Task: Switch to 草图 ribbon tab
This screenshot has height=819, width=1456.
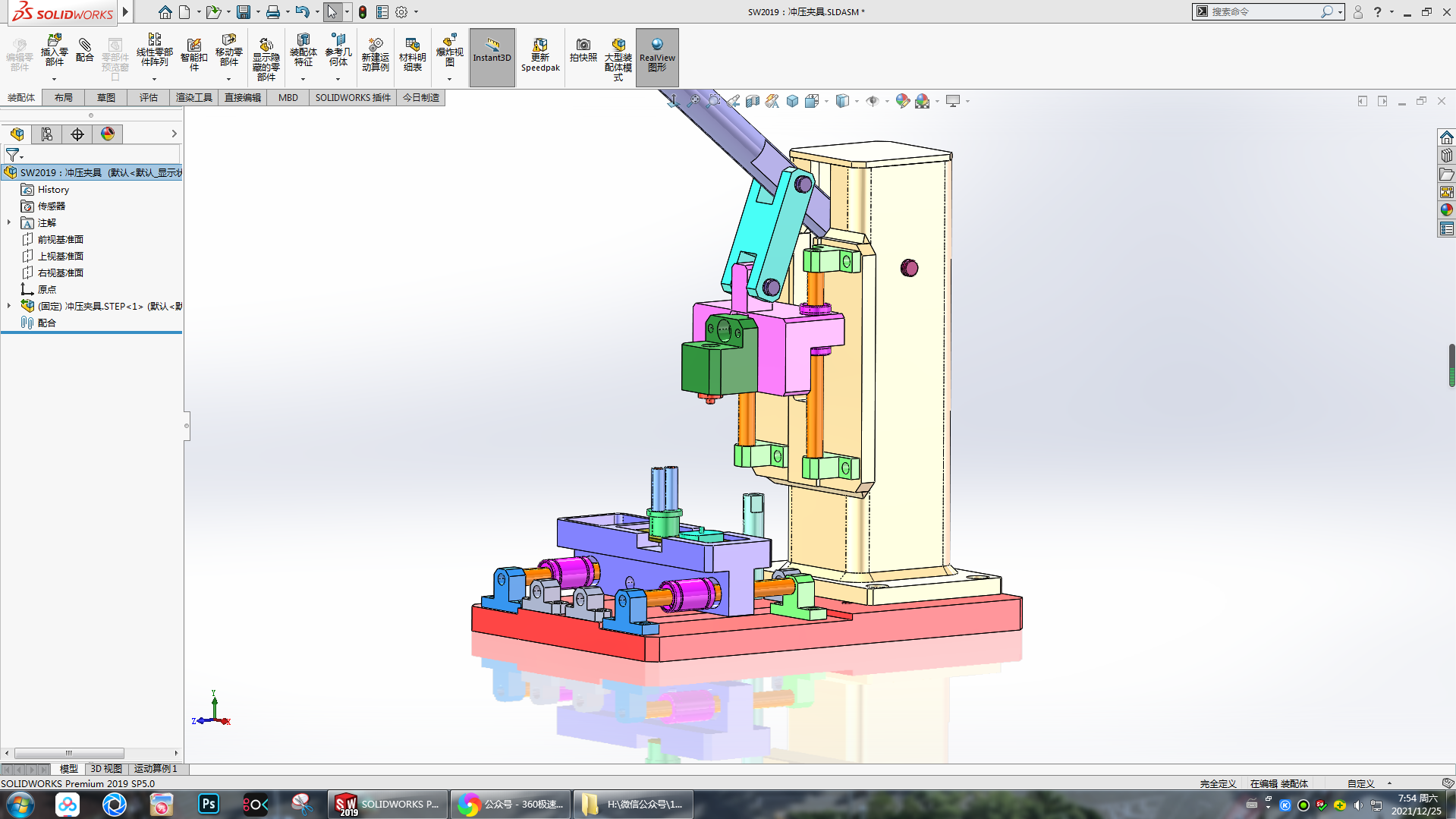Action: 106,98
